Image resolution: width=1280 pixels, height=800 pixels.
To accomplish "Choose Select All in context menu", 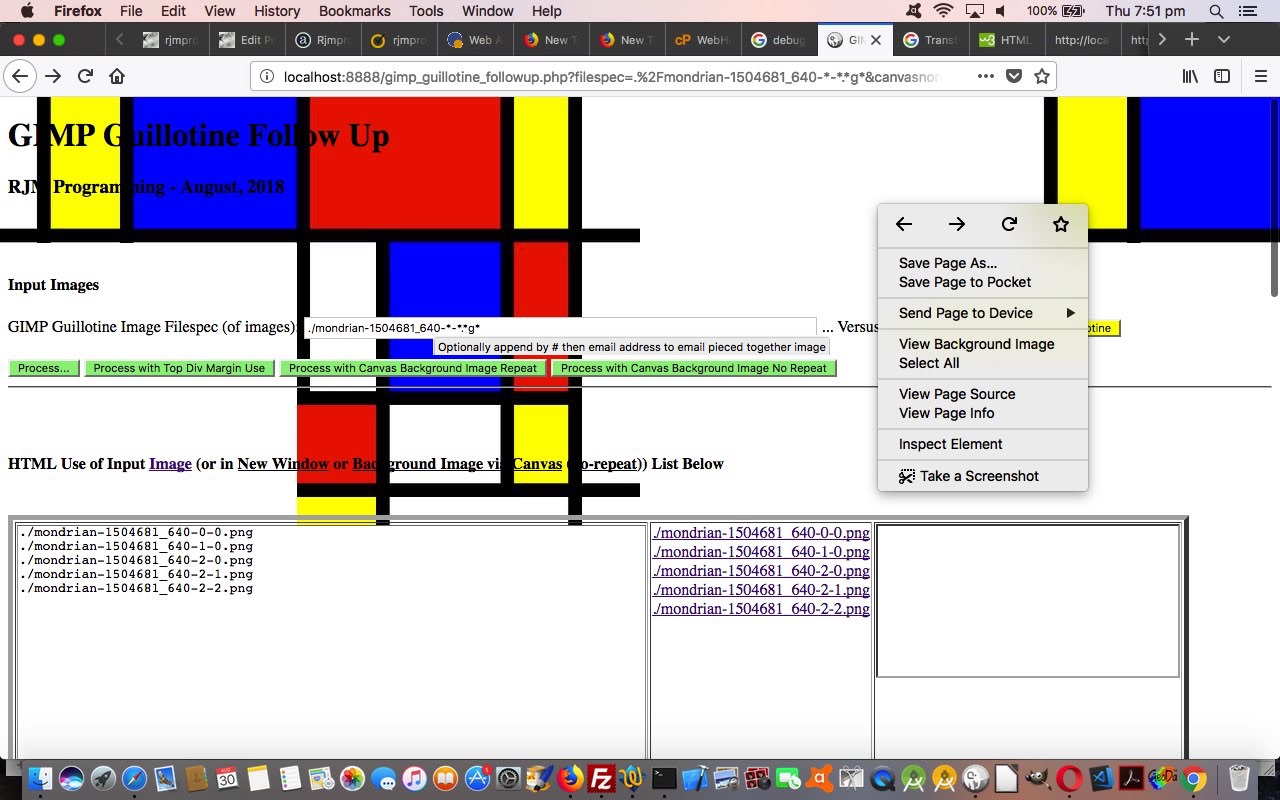I will (x=982, y=363).
